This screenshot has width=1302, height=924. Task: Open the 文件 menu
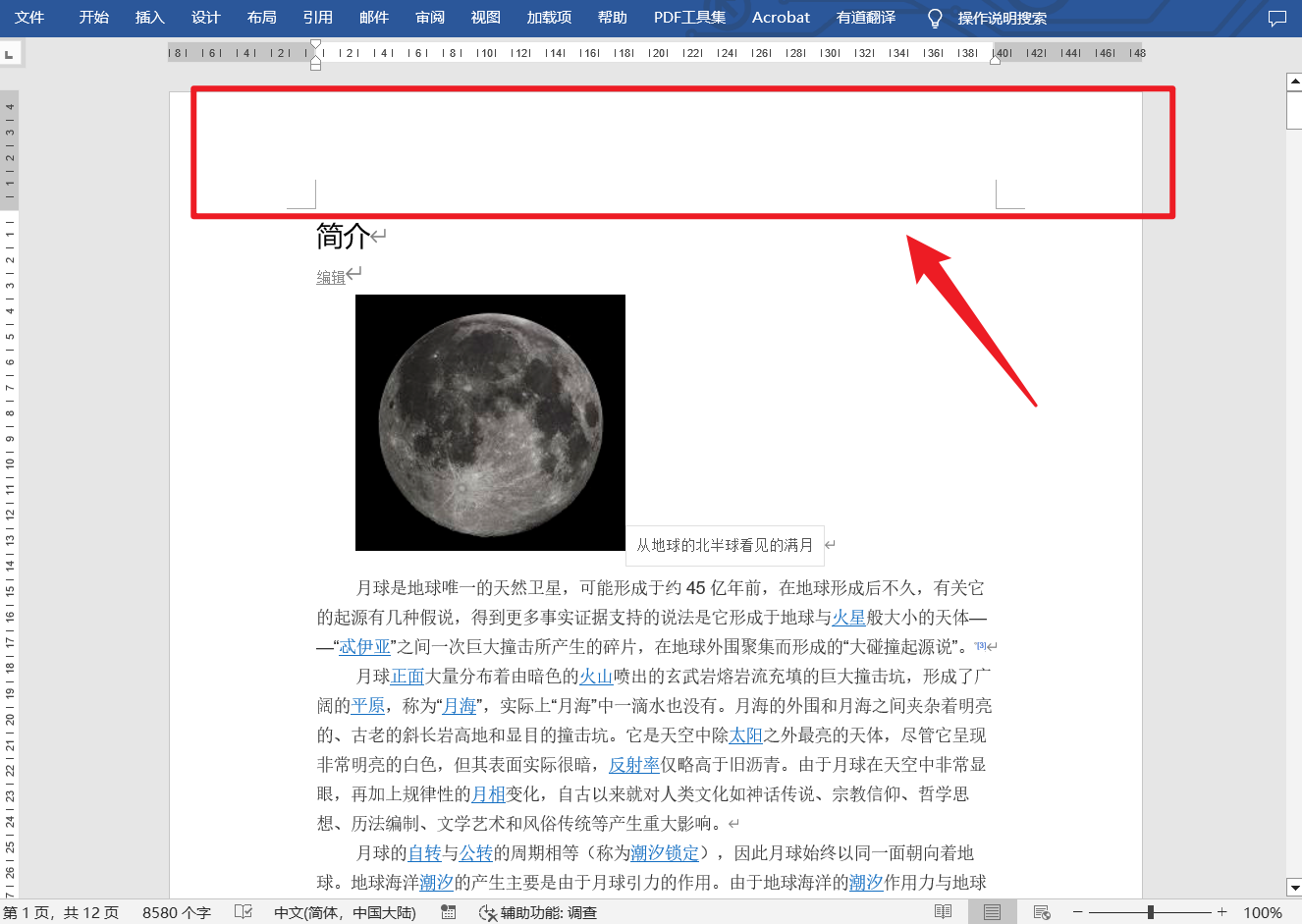pos(28,17)
